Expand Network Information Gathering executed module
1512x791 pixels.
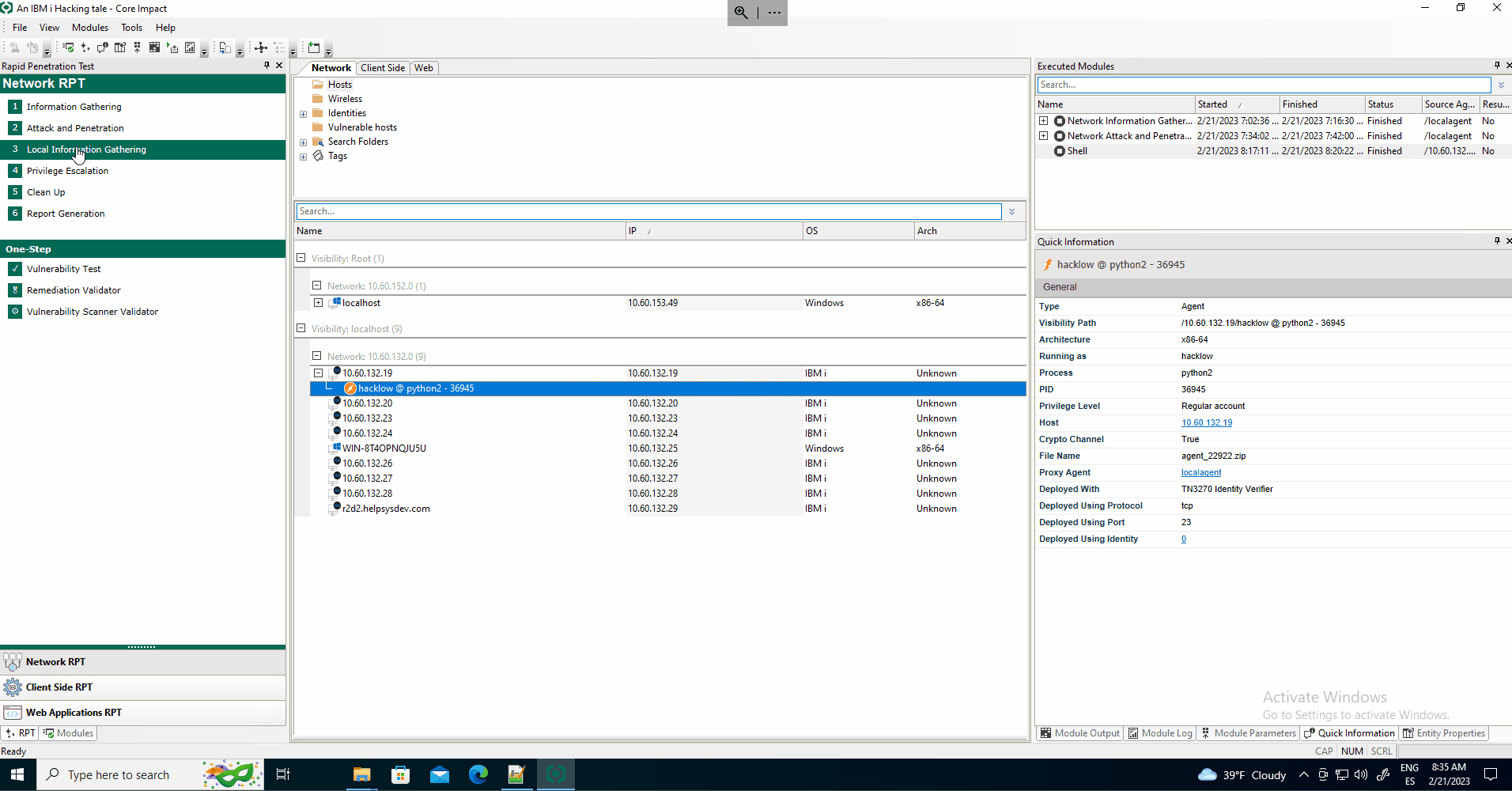coord(1044,121)
